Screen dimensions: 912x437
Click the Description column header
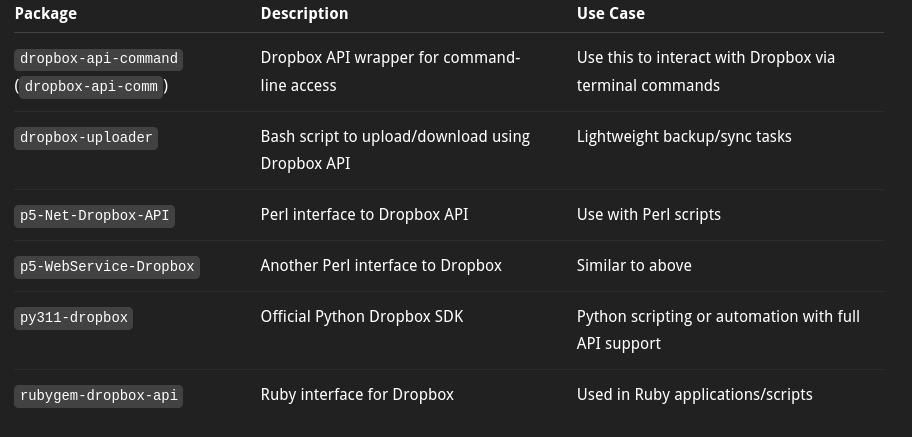click(304, 13)
